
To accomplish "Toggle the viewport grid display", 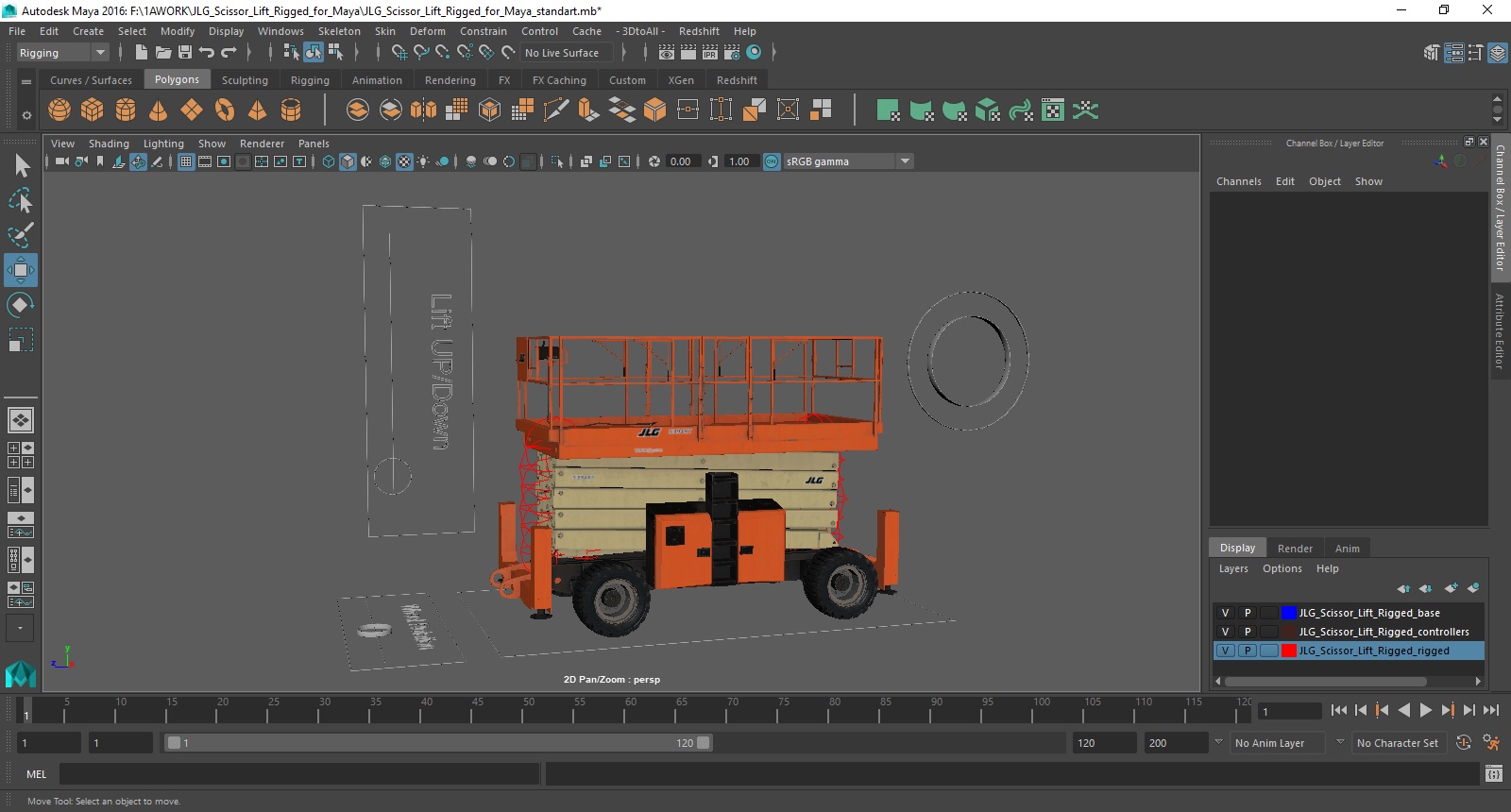I will point(186,161).
